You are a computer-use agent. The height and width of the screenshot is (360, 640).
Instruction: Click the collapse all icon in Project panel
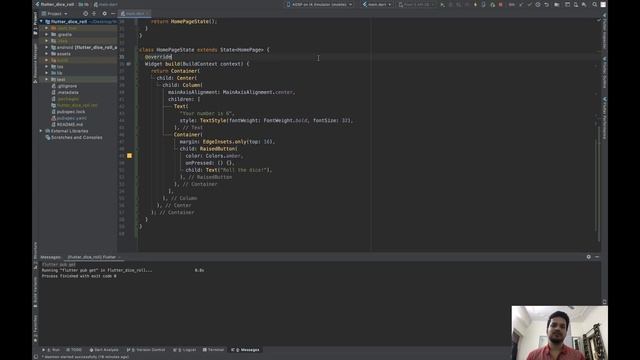(x=94, y=13)
